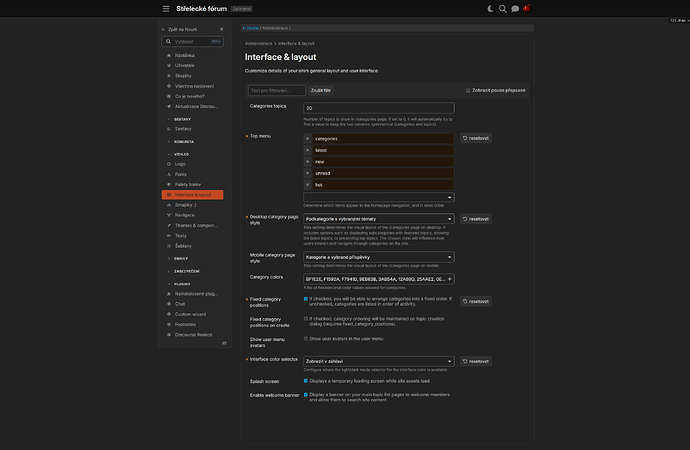The width and height of the screenshot is (690, 450).
Task: Open 'Co je nového?' sidebar item
Action: click(x=192, y=96)
